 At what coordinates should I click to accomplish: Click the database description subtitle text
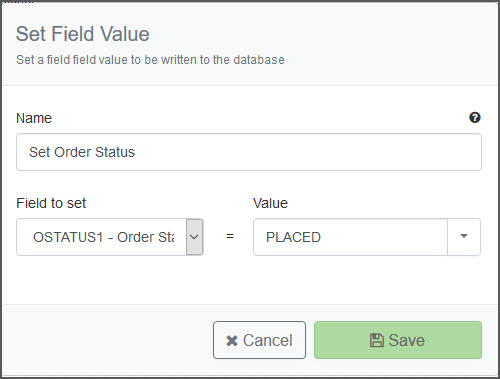150,60
